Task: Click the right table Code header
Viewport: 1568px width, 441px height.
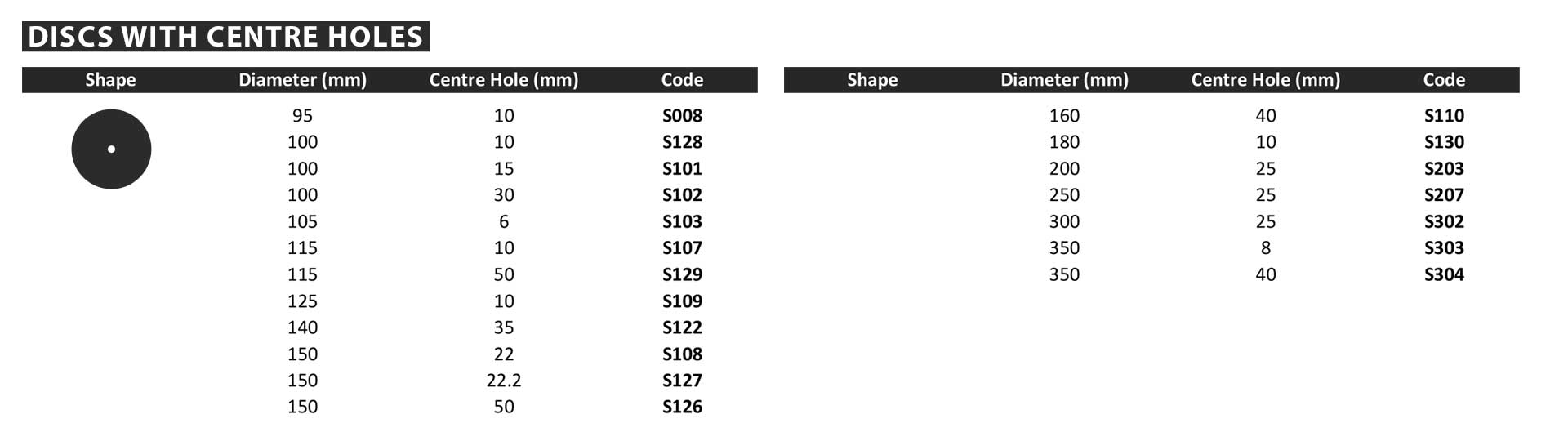Action: point(1444,80)
